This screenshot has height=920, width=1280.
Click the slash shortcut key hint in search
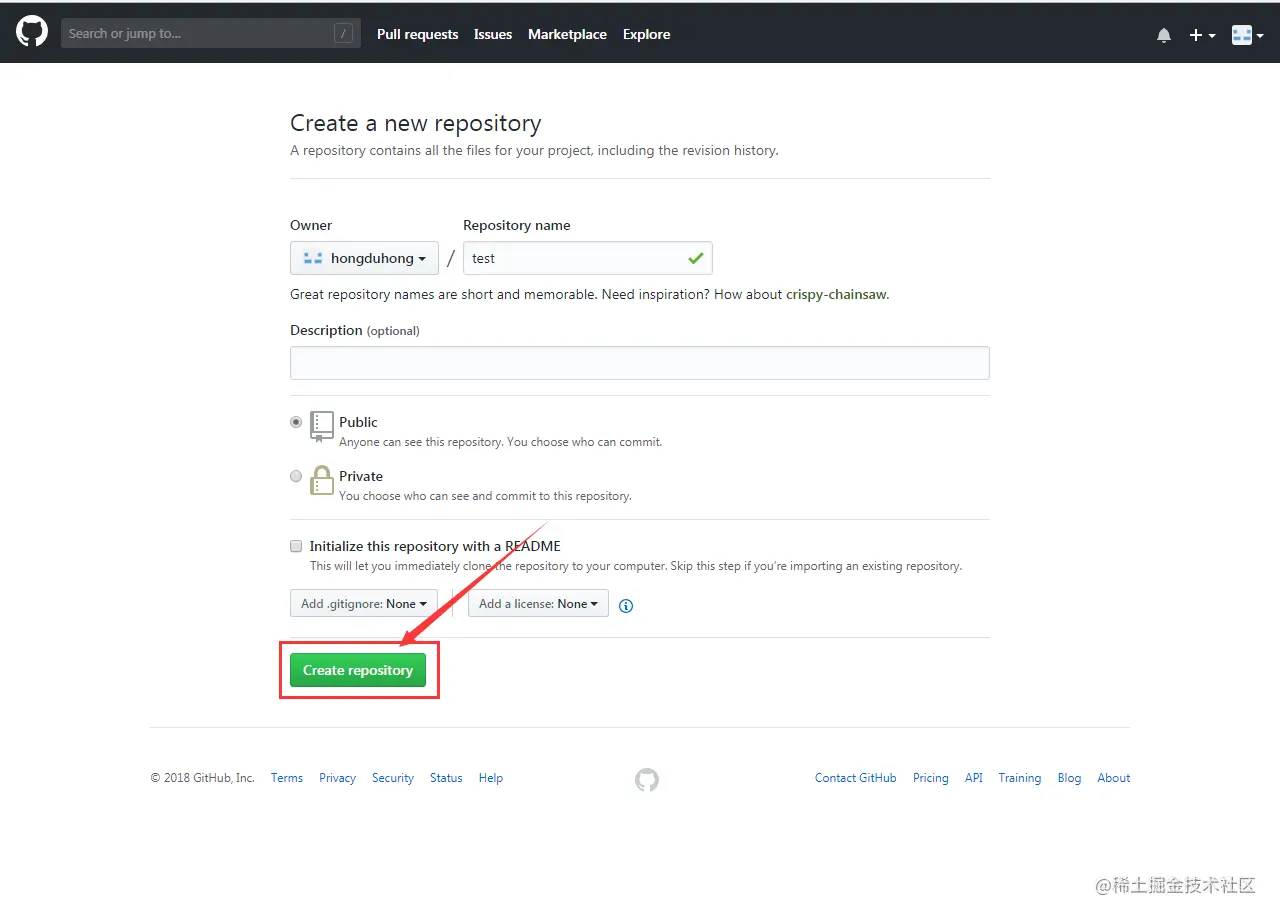pos(344,33)
